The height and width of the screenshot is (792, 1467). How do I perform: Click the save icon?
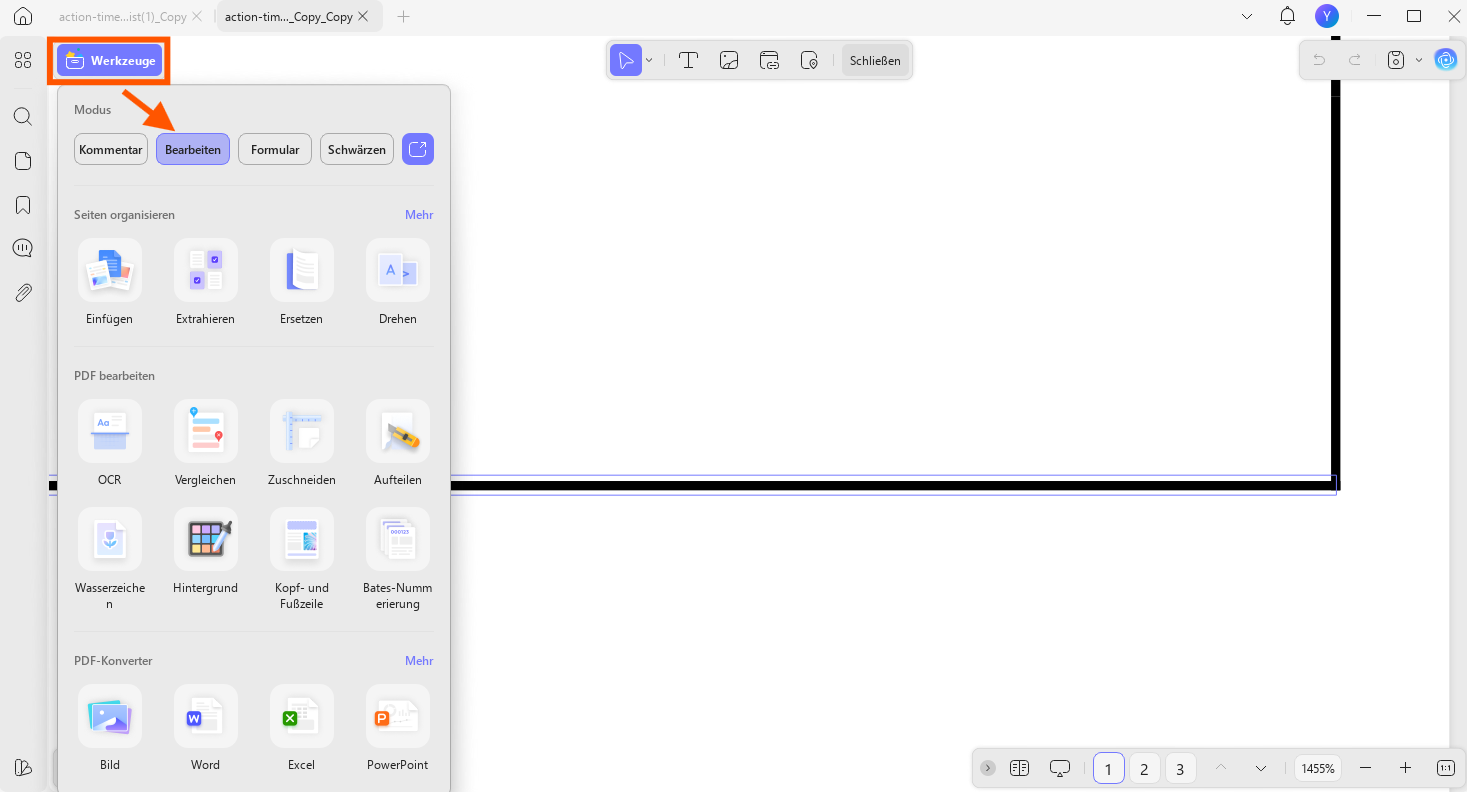coord(1396,60)
